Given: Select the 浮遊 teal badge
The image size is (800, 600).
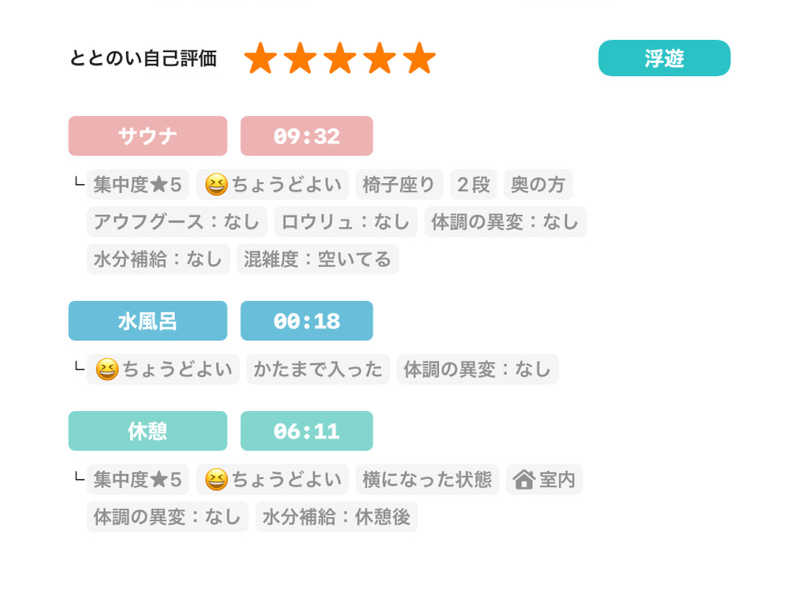Looking at the screenshot, I should 664,58.
